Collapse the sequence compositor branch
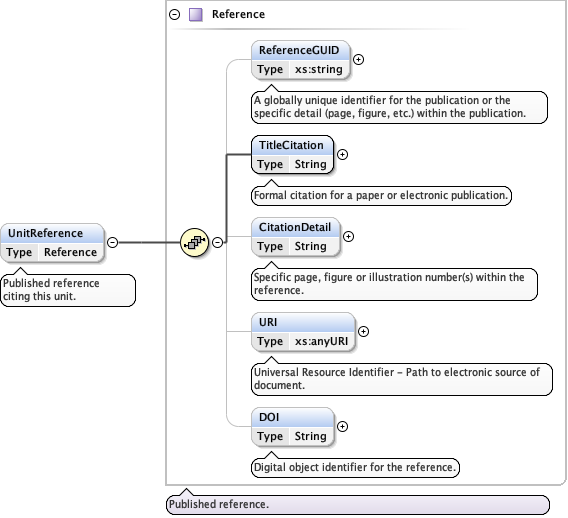 pyautogui.click(x=217, y=242)
